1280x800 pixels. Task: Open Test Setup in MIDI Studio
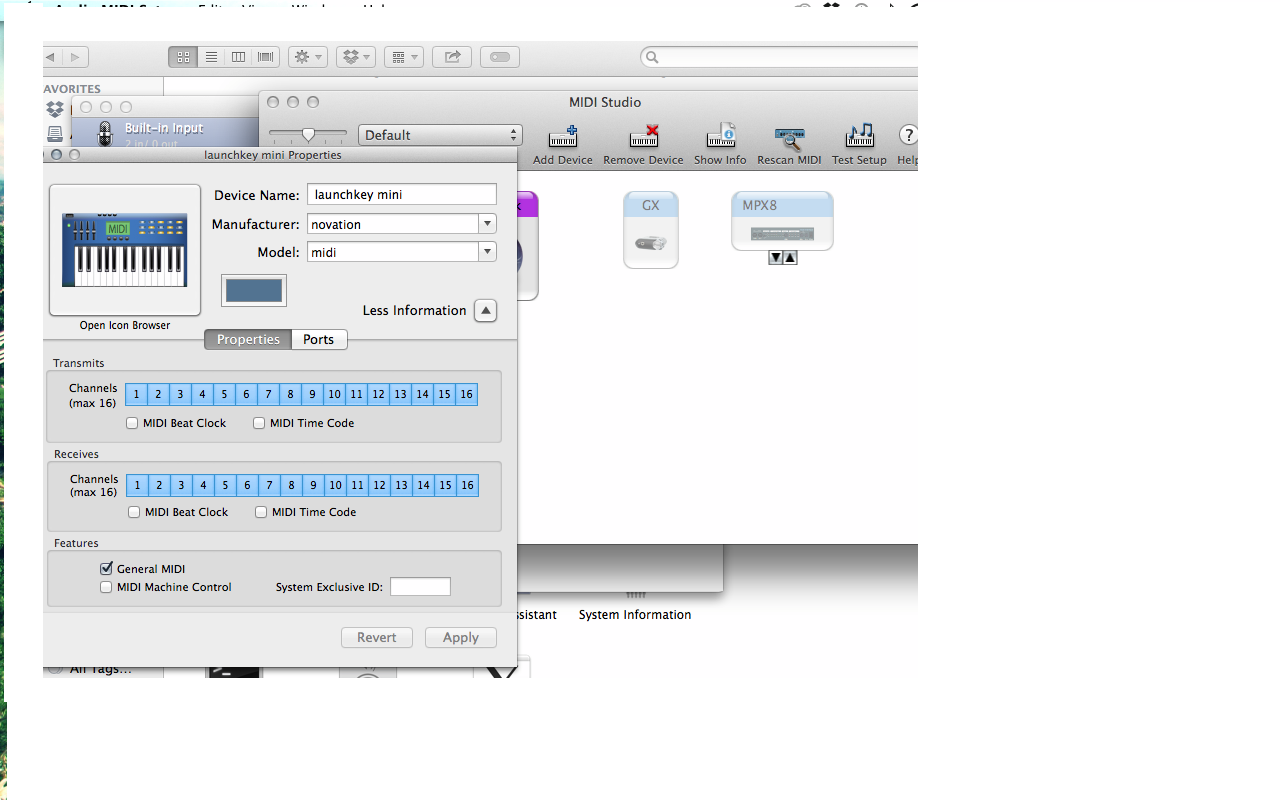point(859,145)
